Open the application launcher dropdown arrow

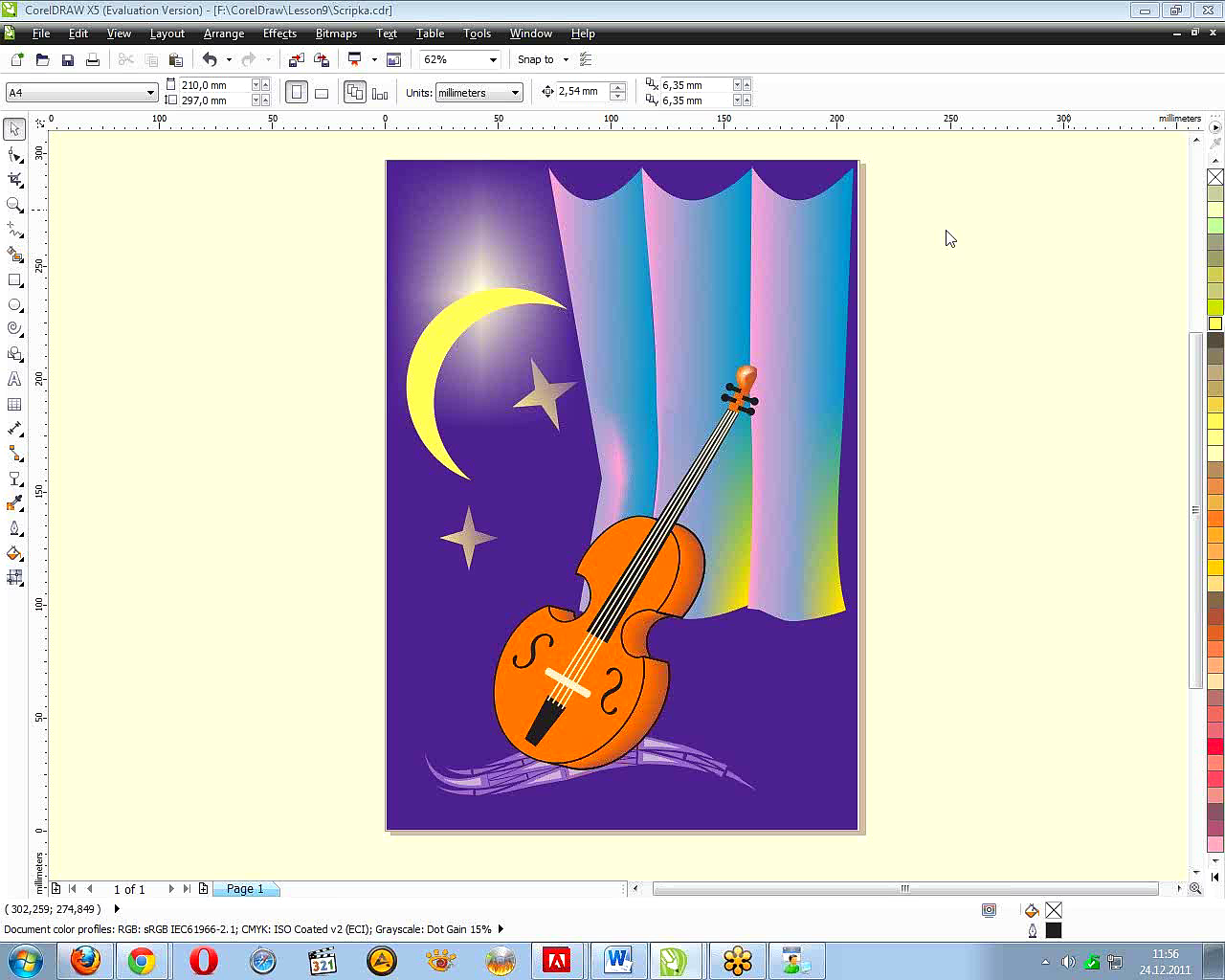[374, 59]
